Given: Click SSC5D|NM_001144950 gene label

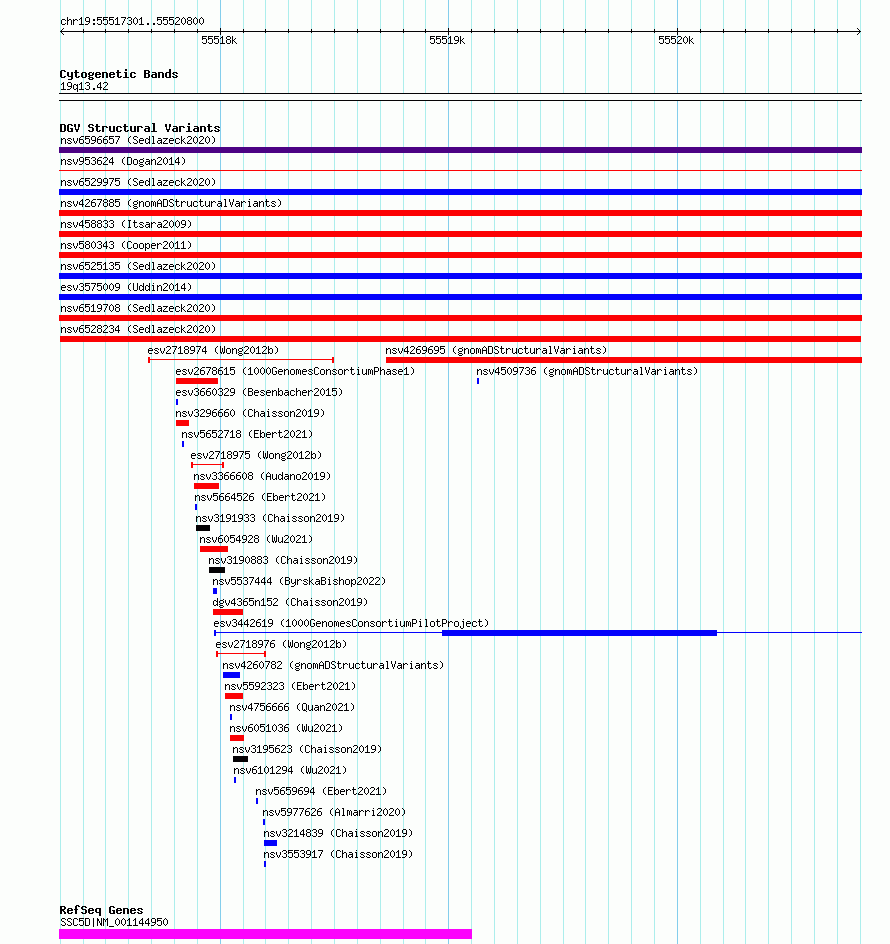Looking at the screenshot, I should (x=114, y=922).
